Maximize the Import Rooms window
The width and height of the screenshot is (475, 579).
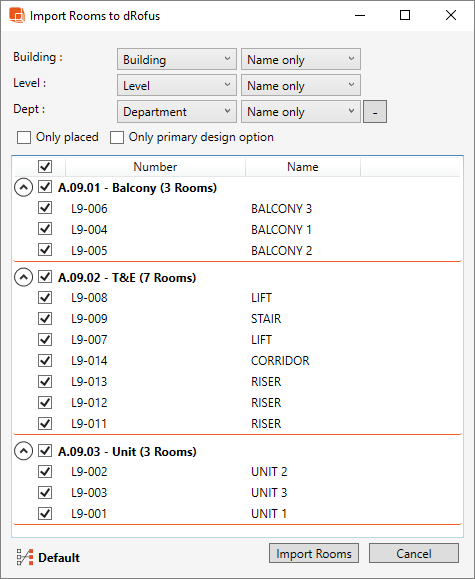click(x=405, y=15)
